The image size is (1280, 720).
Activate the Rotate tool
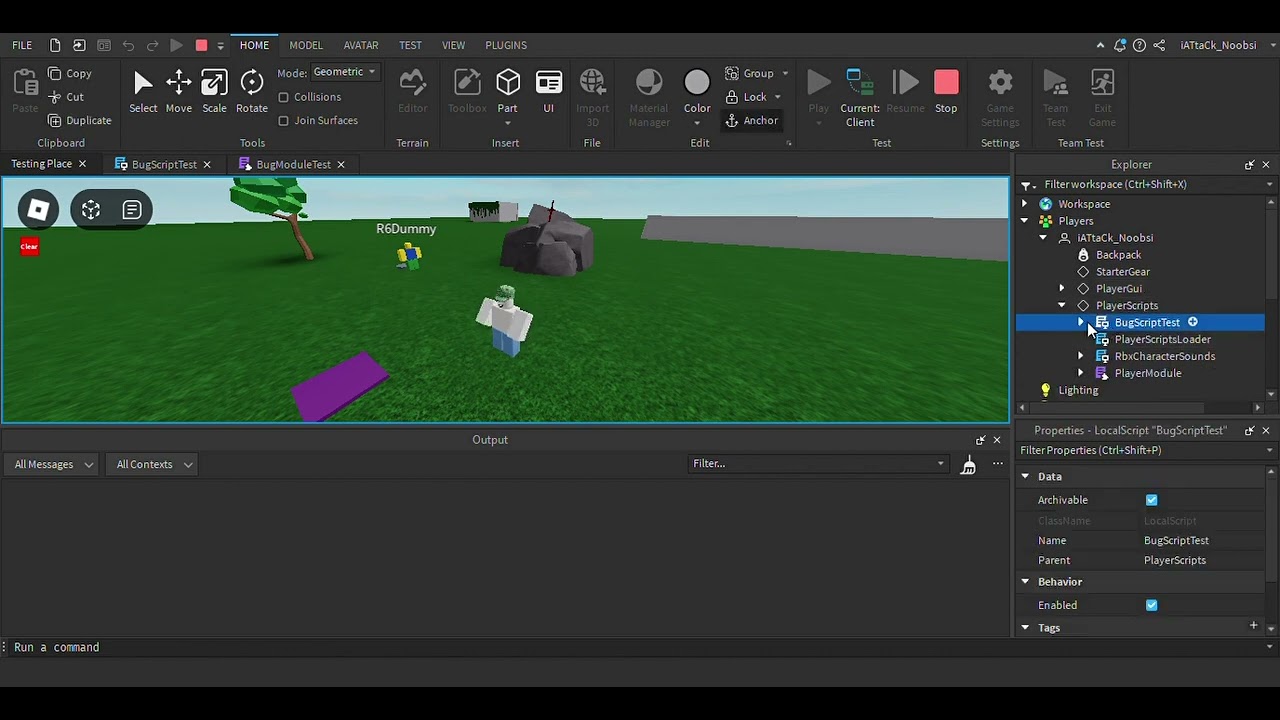tap(251, 90)
